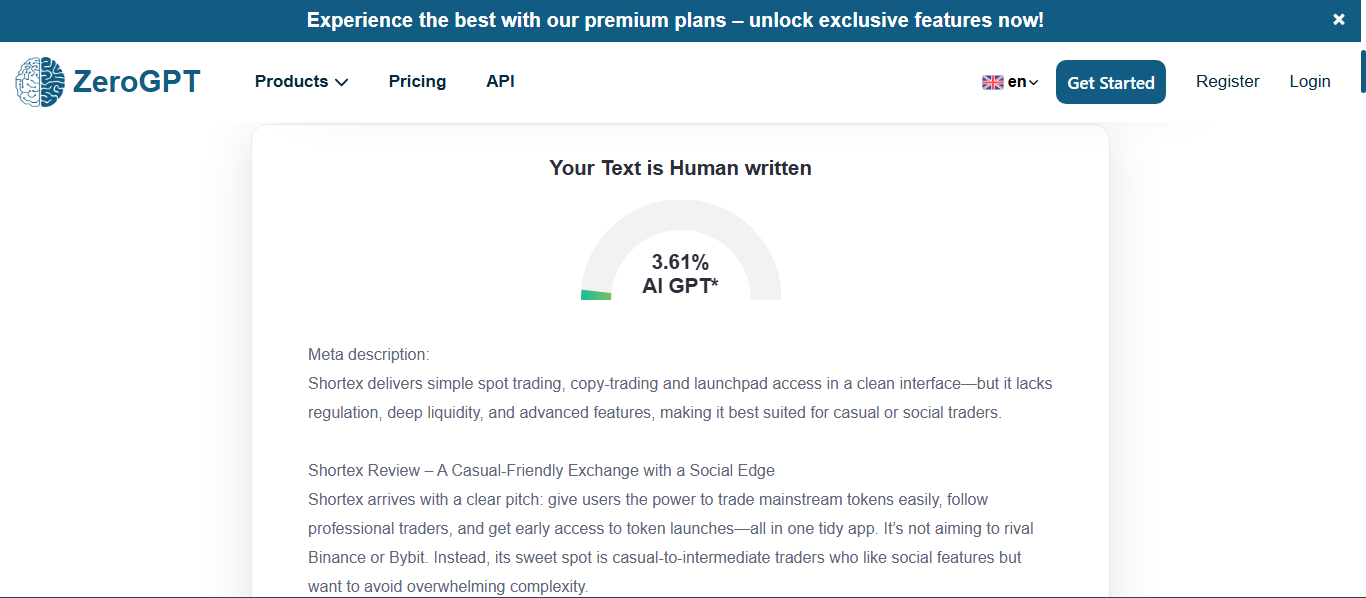
Task: Open the Register link
Action: pyautogui.click(x=1227, y=82)
